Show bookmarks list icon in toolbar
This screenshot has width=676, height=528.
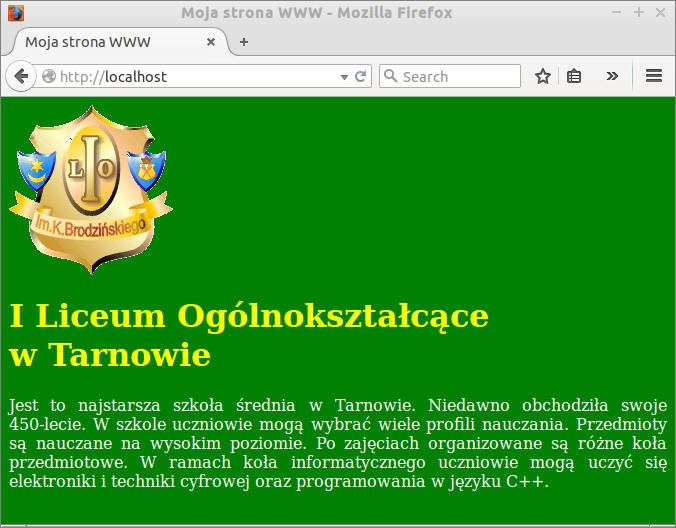pyautogui.click(x=574, y=76)
